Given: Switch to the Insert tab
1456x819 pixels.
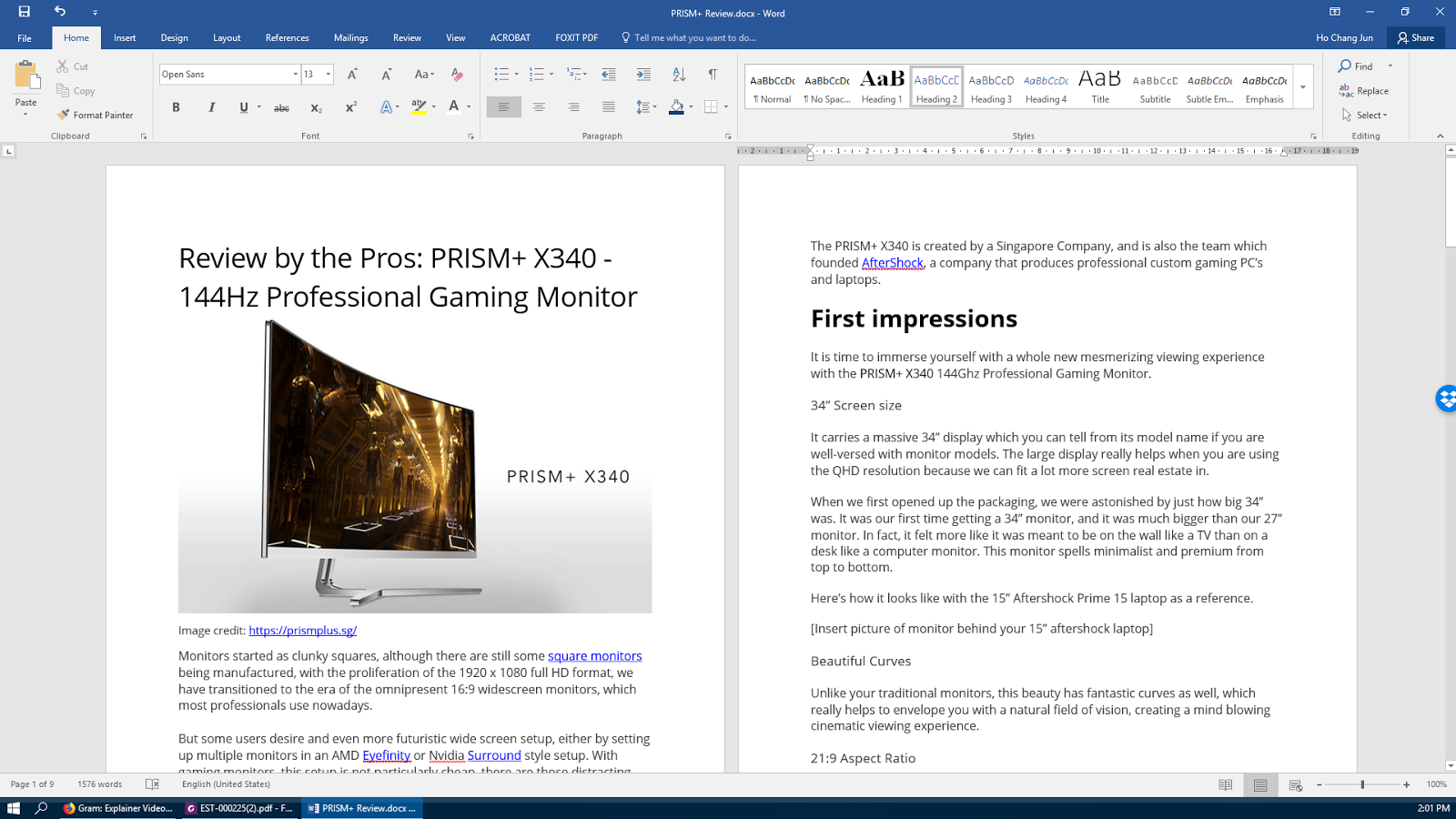Looking at the screenshot, I should point(125,38).
